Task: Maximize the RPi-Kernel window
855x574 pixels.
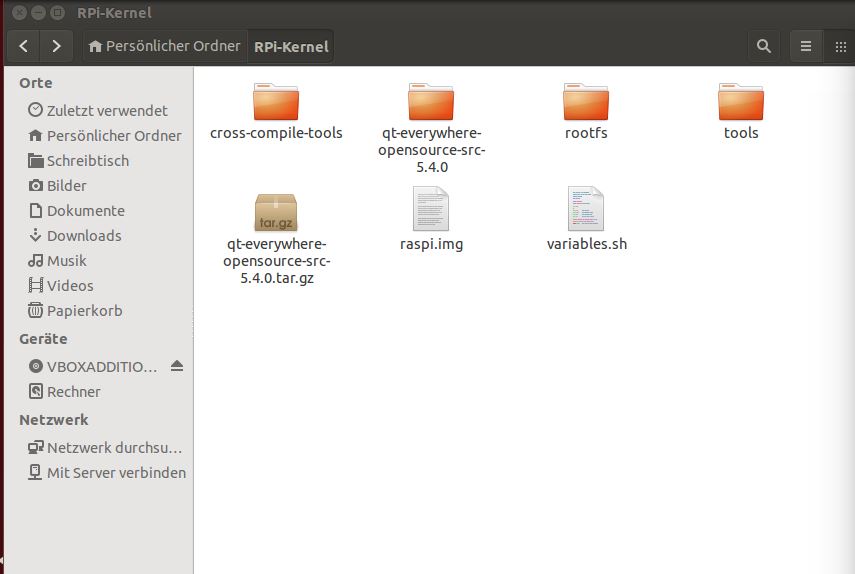Action: (x=57, y=13)
